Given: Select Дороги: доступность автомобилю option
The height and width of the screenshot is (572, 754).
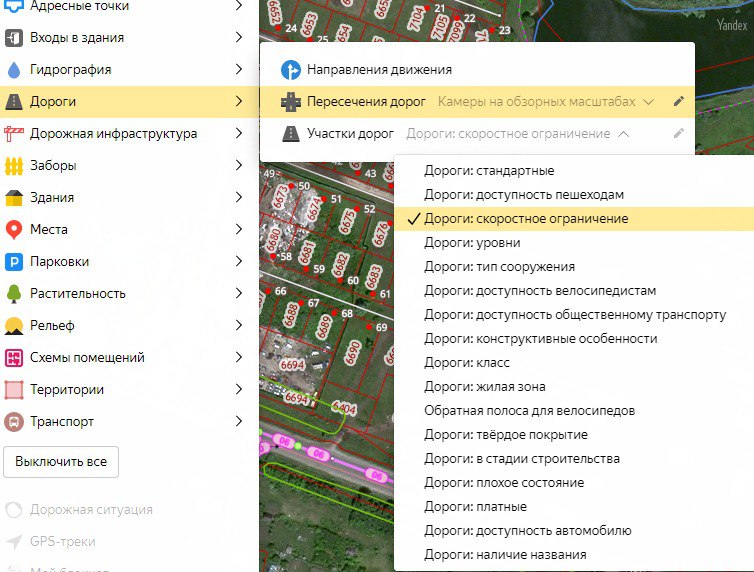Looking at the screenshot, I should pyautogui.click(x=574, y=531).
